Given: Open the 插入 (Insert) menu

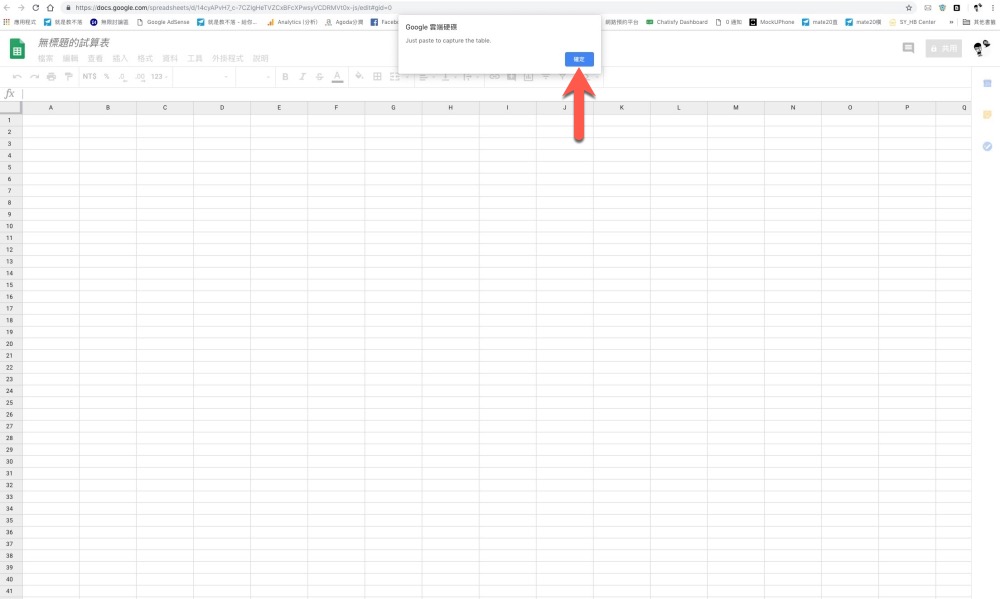Looking at the screenshot, I should [120, 59].
